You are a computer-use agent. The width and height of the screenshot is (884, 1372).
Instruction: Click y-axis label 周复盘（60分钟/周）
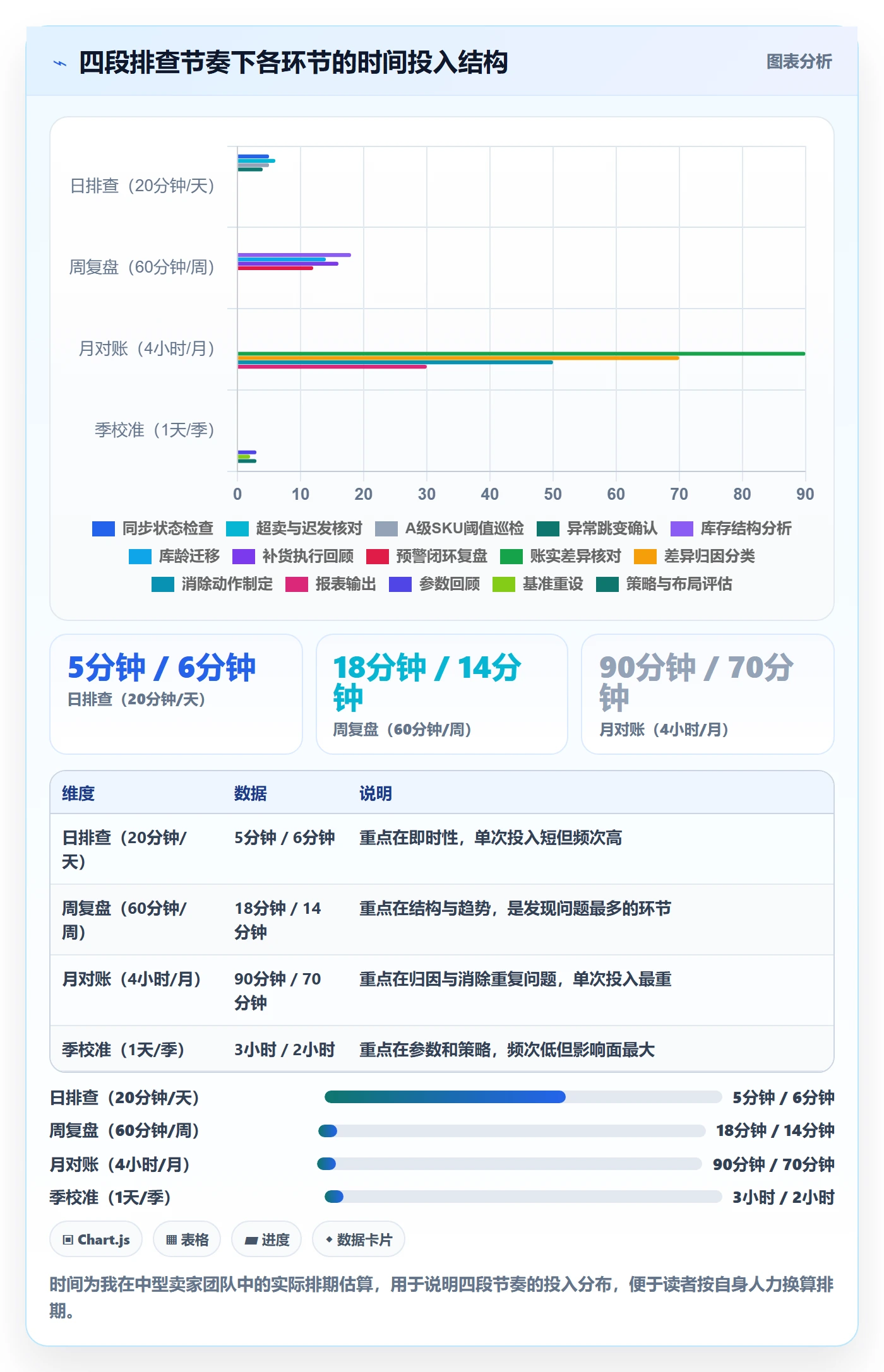[142, 268]
